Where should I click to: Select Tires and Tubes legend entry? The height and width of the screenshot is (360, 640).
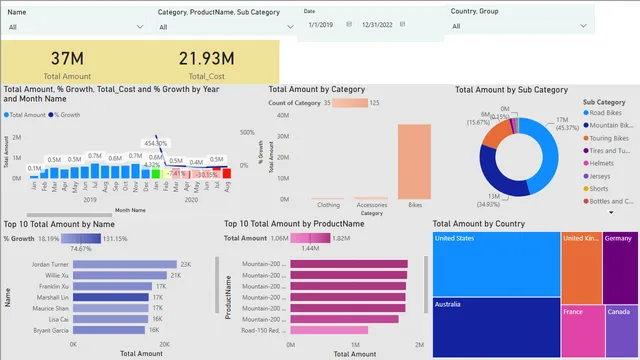click(x=607, y=151)
